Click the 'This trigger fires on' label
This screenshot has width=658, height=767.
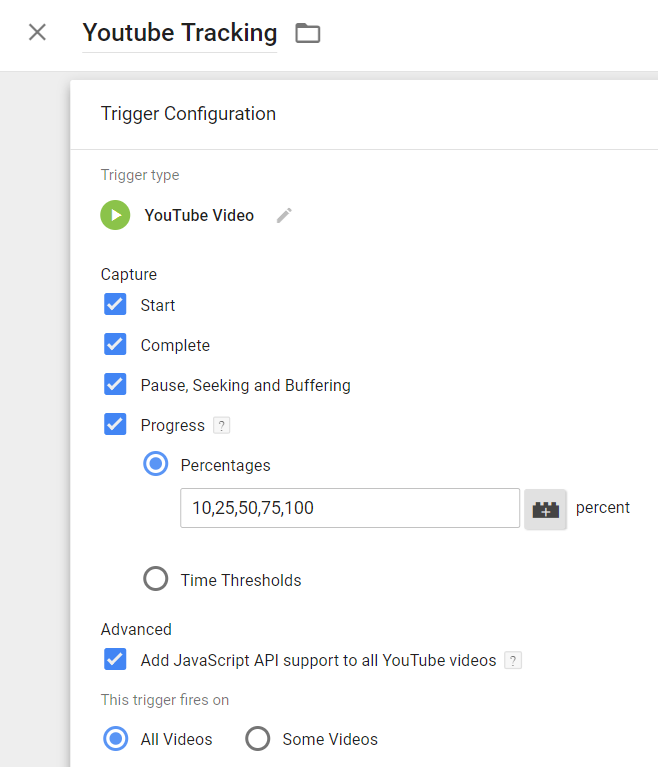pos(165,700)
